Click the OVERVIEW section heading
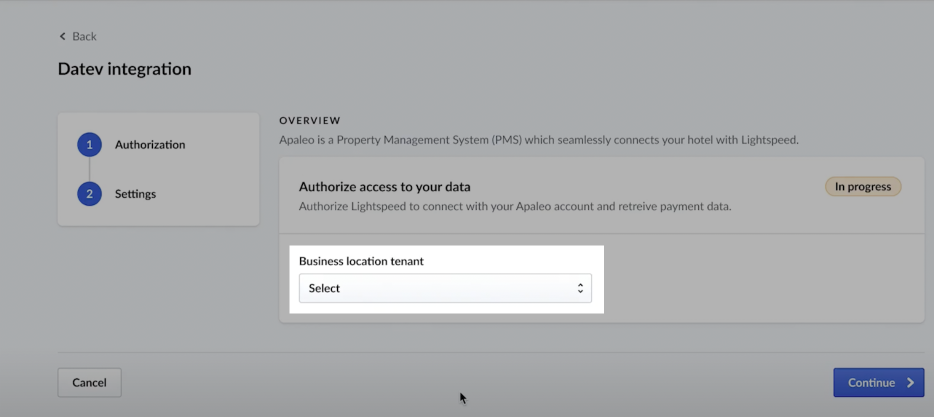This screenshot has width=934, height=417. click(310, 121)
